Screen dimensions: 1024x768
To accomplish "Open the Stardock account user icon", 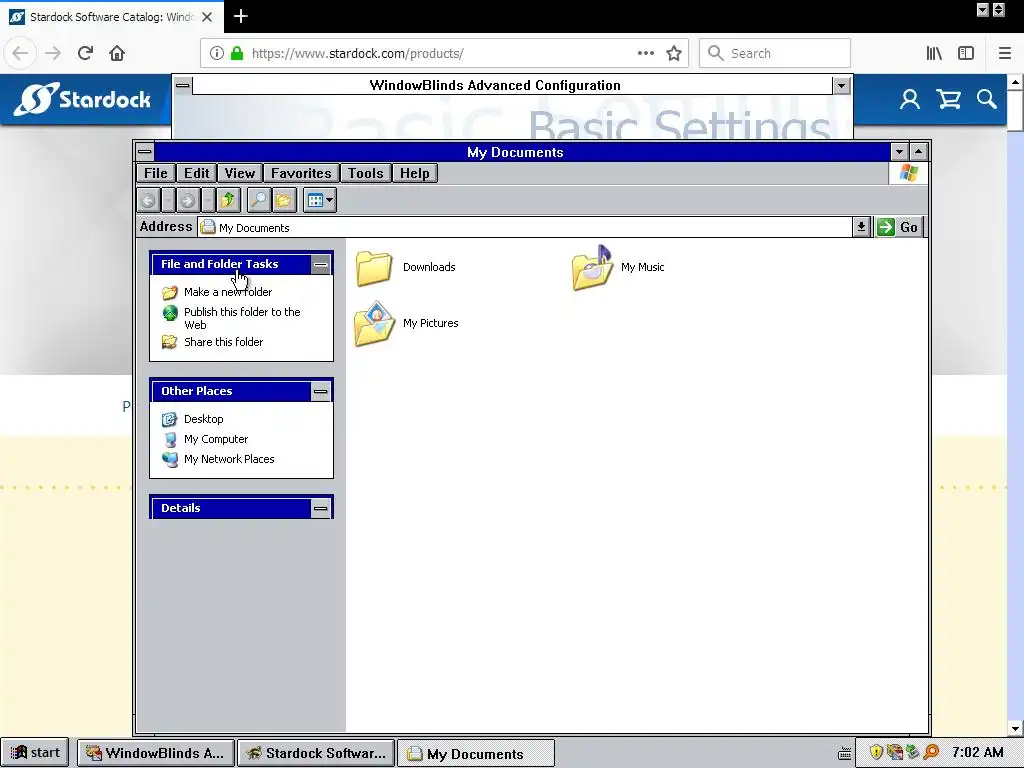I will coord(910,99).
